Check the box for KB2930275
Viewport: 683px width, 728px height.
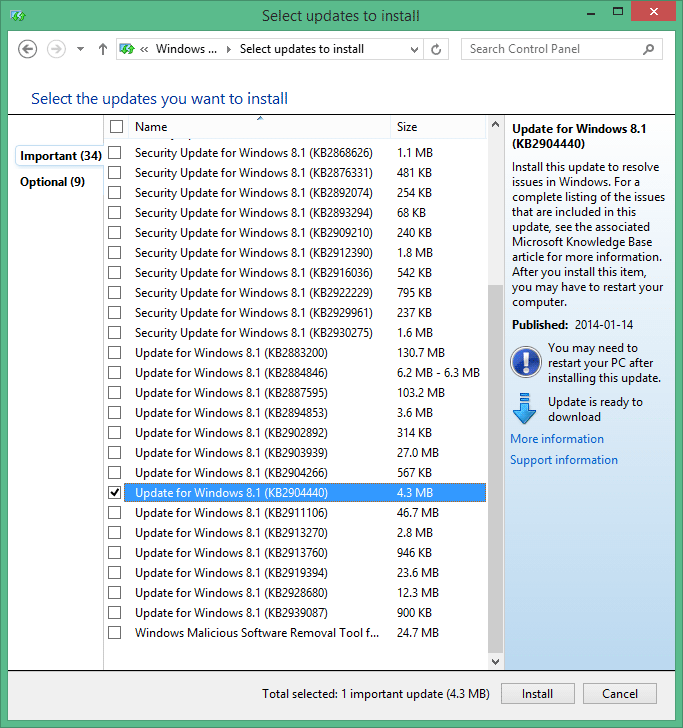(115, 333)
